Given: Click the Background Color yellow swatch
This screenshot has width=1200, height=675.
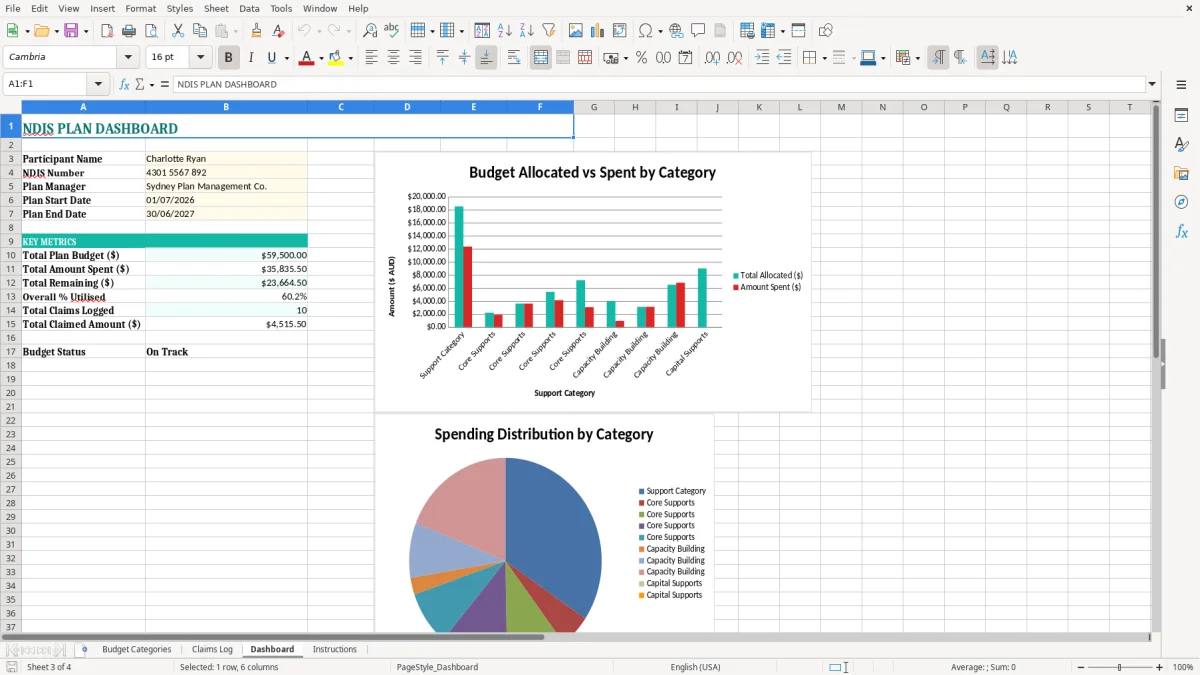Looking at the screenshot, I should 335,58.
